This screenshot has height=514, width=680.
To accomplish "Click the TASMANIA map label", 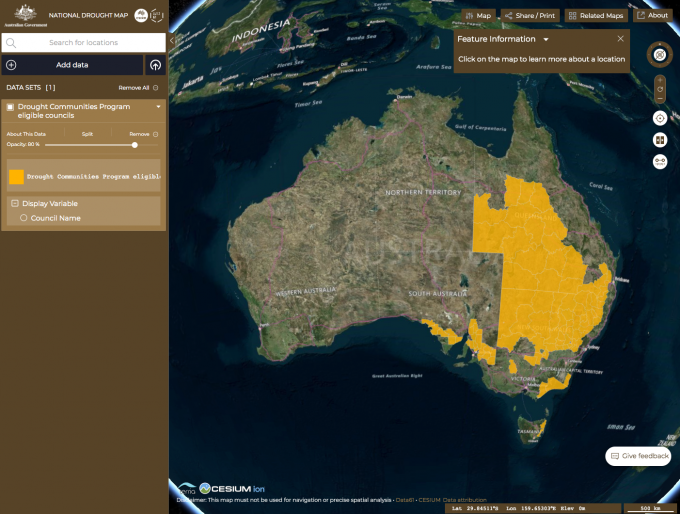I will 528,431.
